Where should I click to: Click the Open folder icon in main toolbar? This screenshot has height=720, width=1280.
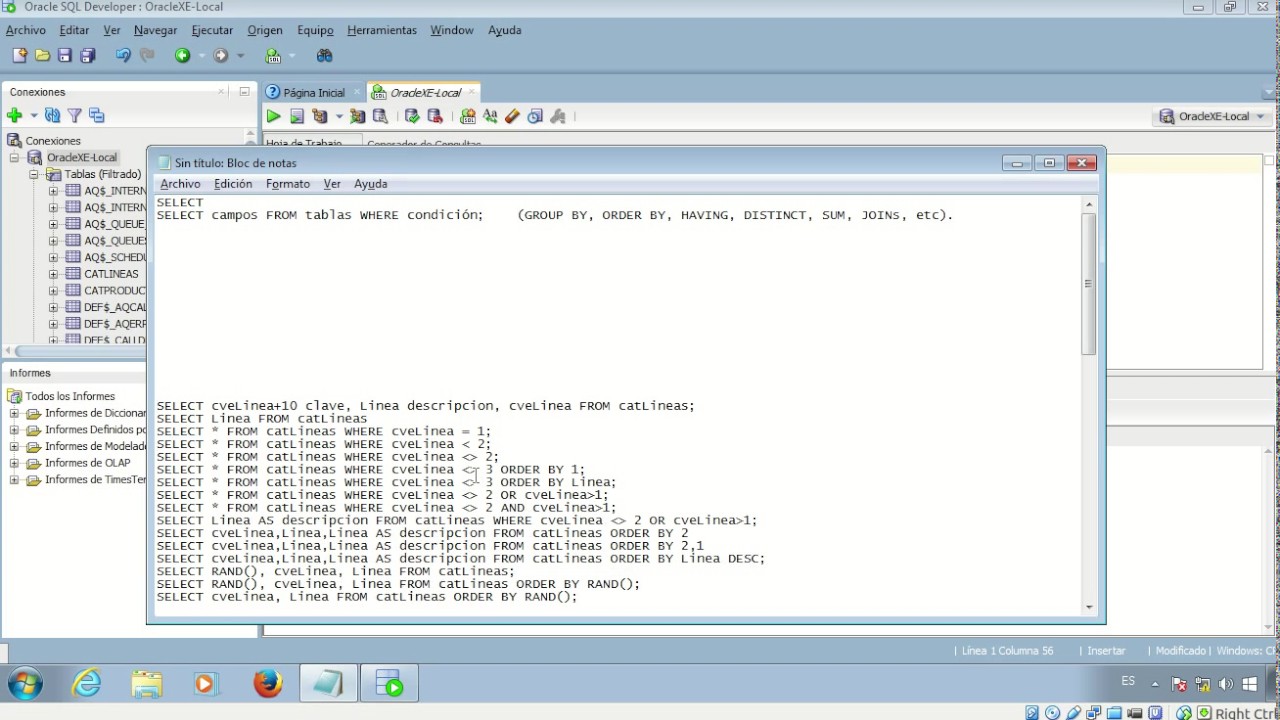pyautogui.click(x=43, y=56)
